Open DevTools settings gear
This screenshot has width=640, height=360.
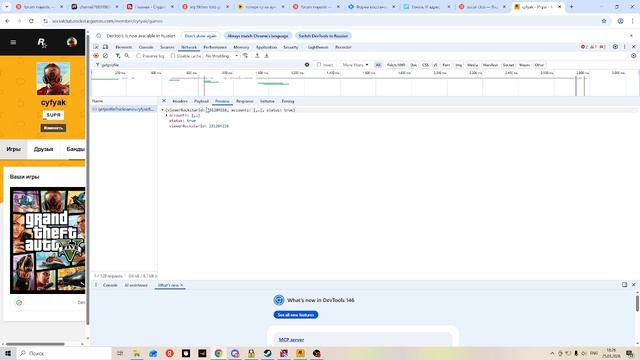[615, 47]
